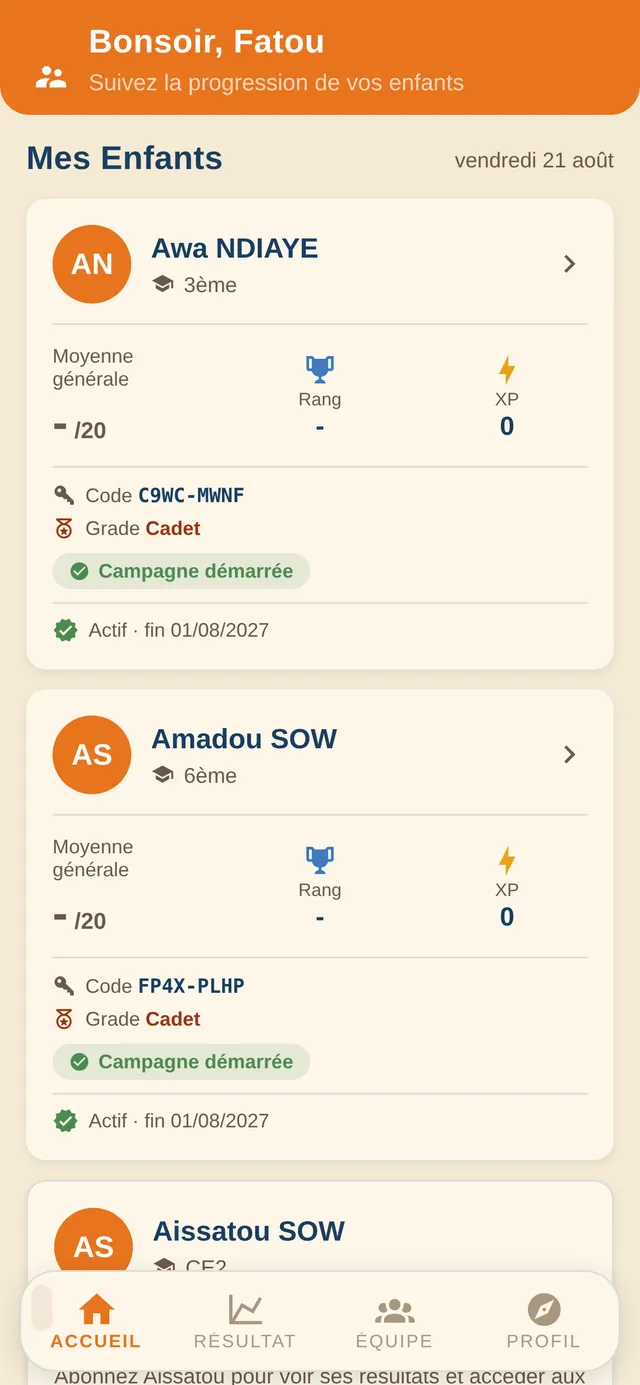Switch to the Résultat tab
Screen dimensions: 640x1385
245,1322
